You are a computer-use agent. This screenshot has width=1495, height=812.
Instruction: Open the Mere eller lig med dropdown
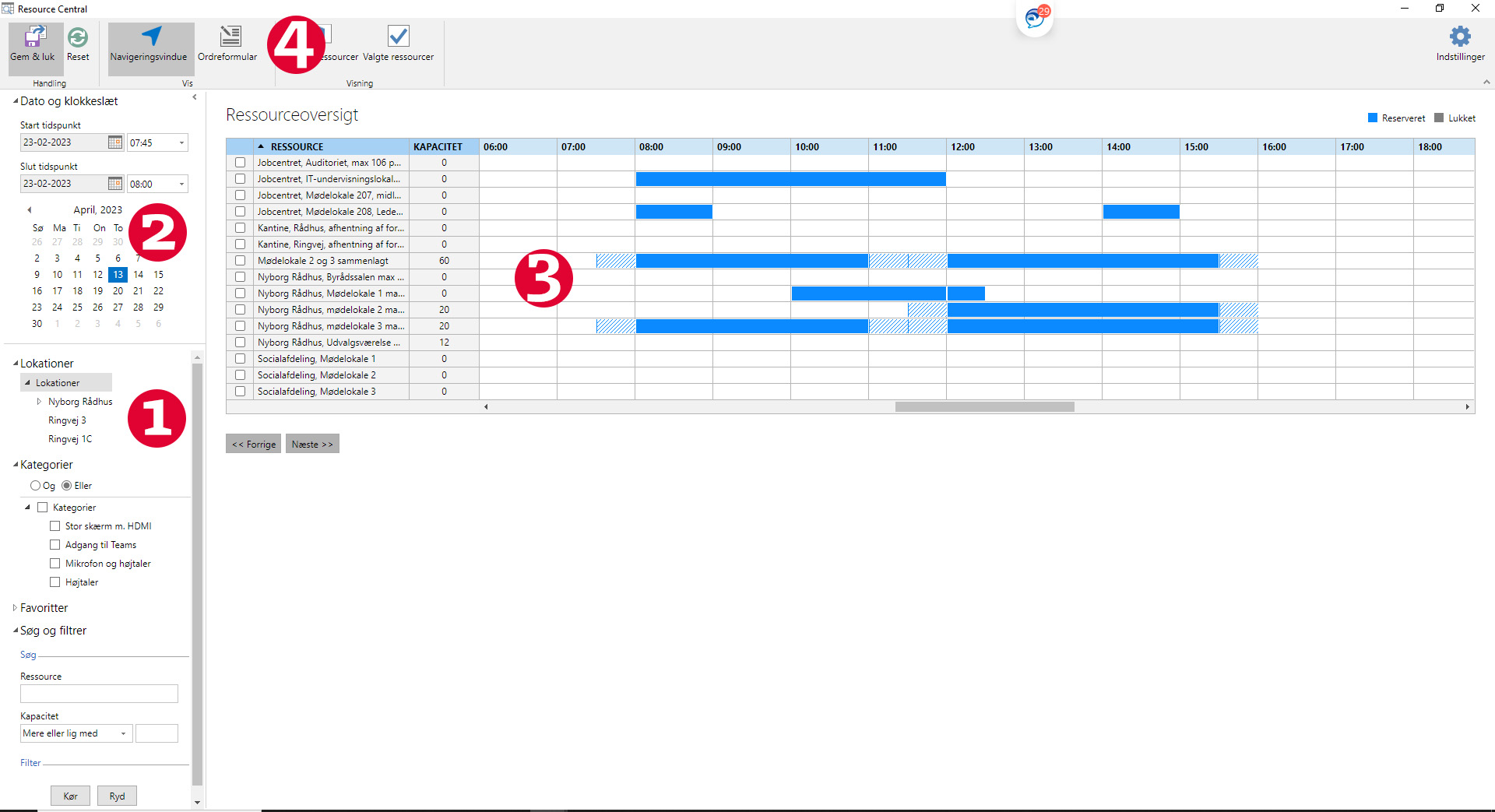(123, 733)
